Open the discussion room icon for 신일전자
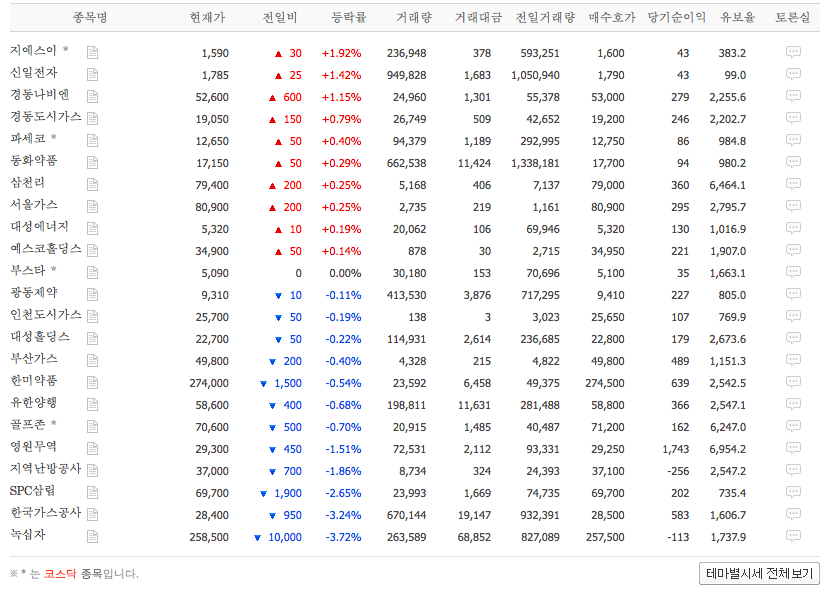Image resolution: width=827 pixels, height=589 pixels. point(793,74)
